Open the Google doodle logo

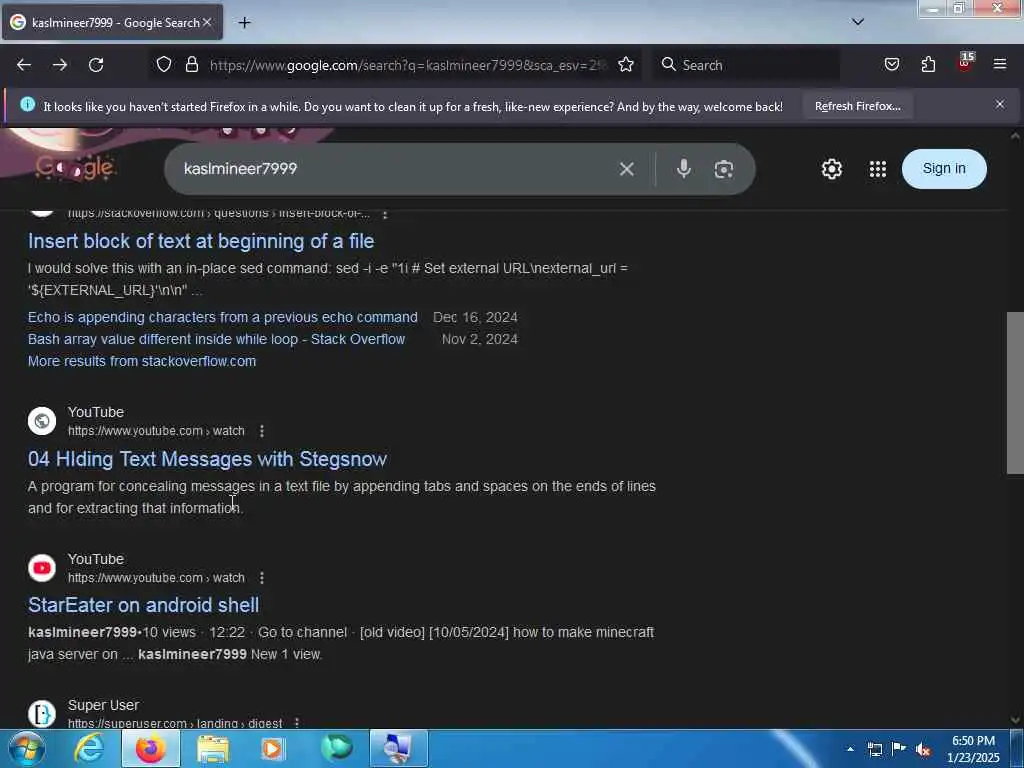pos(75,167)
